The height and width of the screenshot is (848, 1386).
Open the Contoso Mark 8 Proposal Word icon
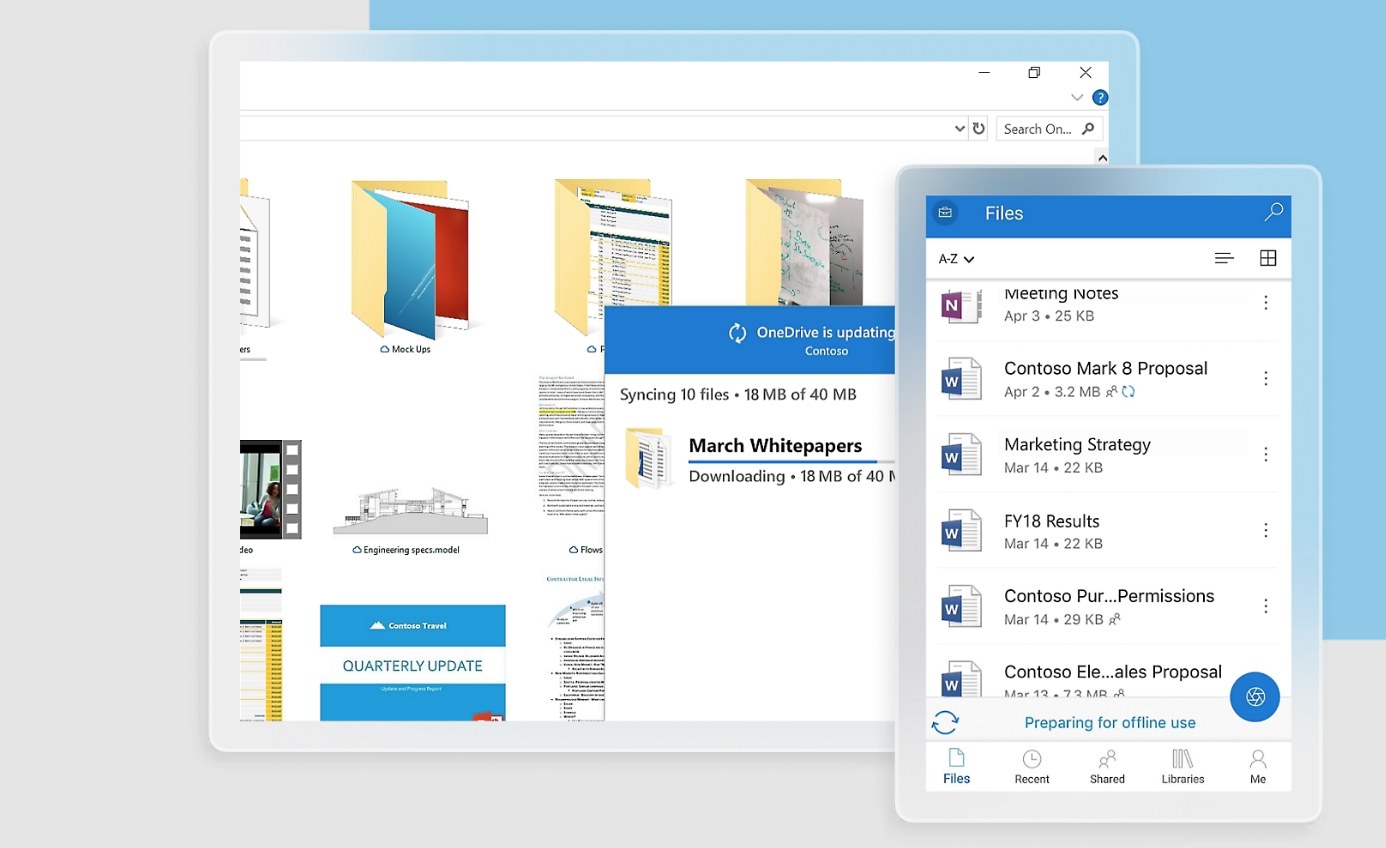pyautogui.click(x=962, y=379)
